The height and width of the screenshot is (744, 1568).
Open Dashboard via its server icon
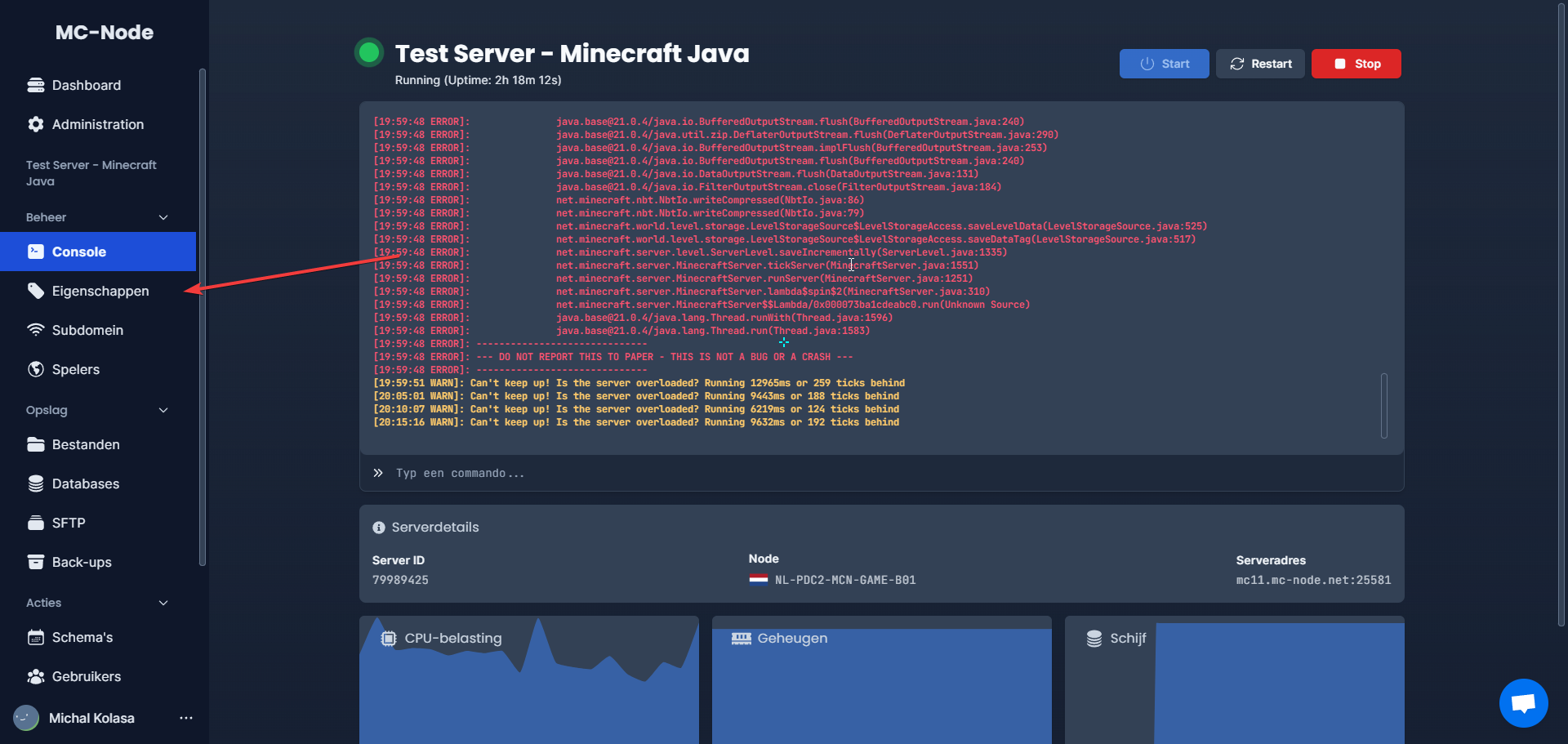tap(35, 85)
